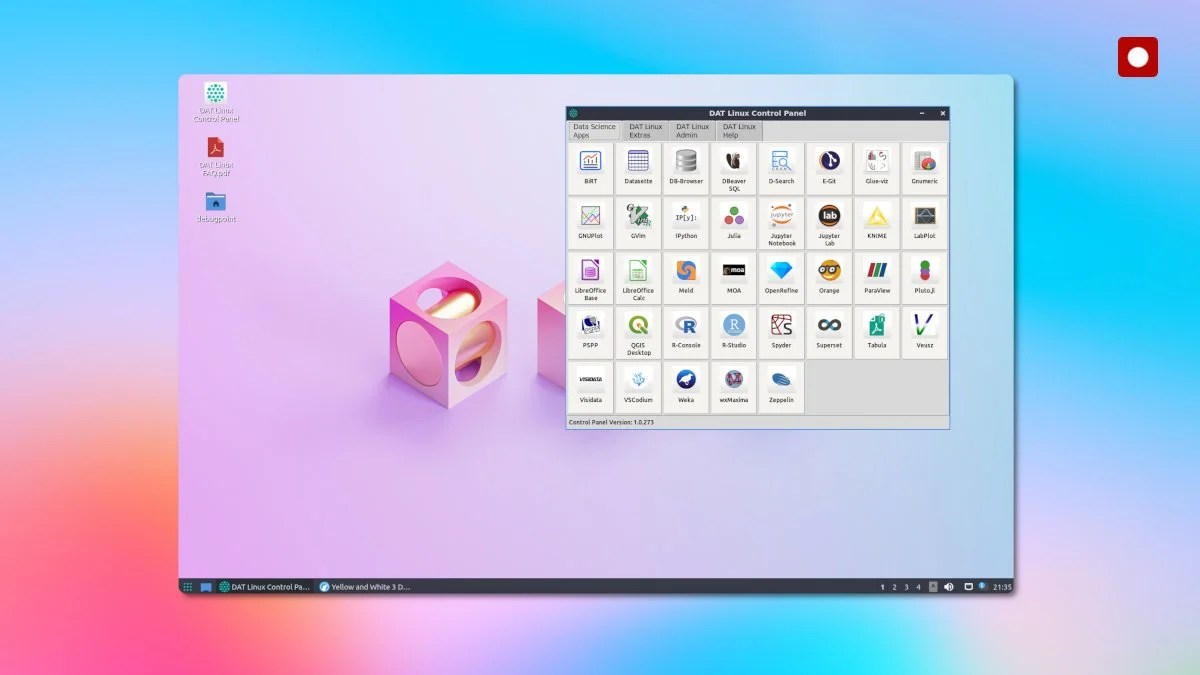Go to the DAT Linux Admin tab

coord(692,131)
